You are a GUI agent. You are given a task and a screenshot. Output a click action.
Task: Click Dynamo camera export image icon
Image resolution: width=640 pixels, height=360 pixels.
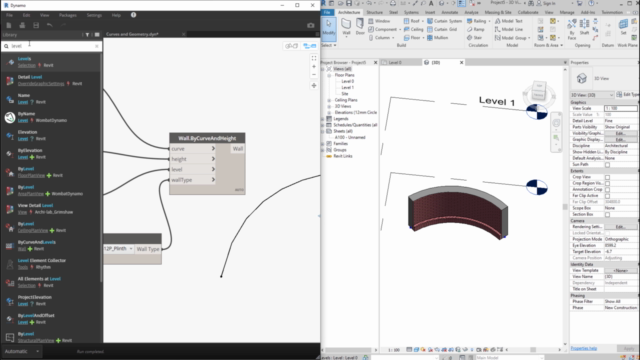[311, 25]
